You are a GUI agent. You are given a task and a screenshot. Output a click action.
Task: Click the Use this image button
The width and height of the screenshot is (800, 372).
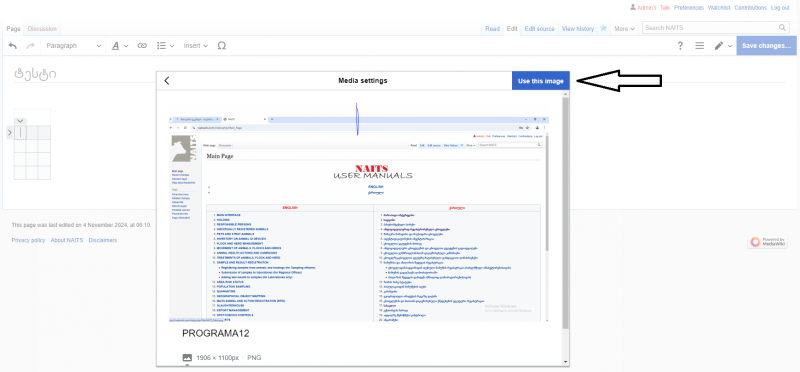[540, 81]
